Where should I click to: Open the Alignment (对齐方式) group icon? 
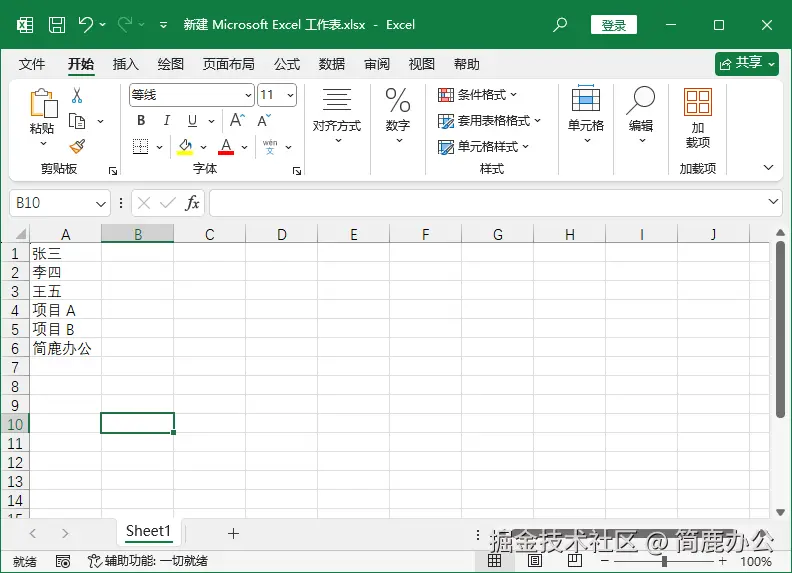337,99
